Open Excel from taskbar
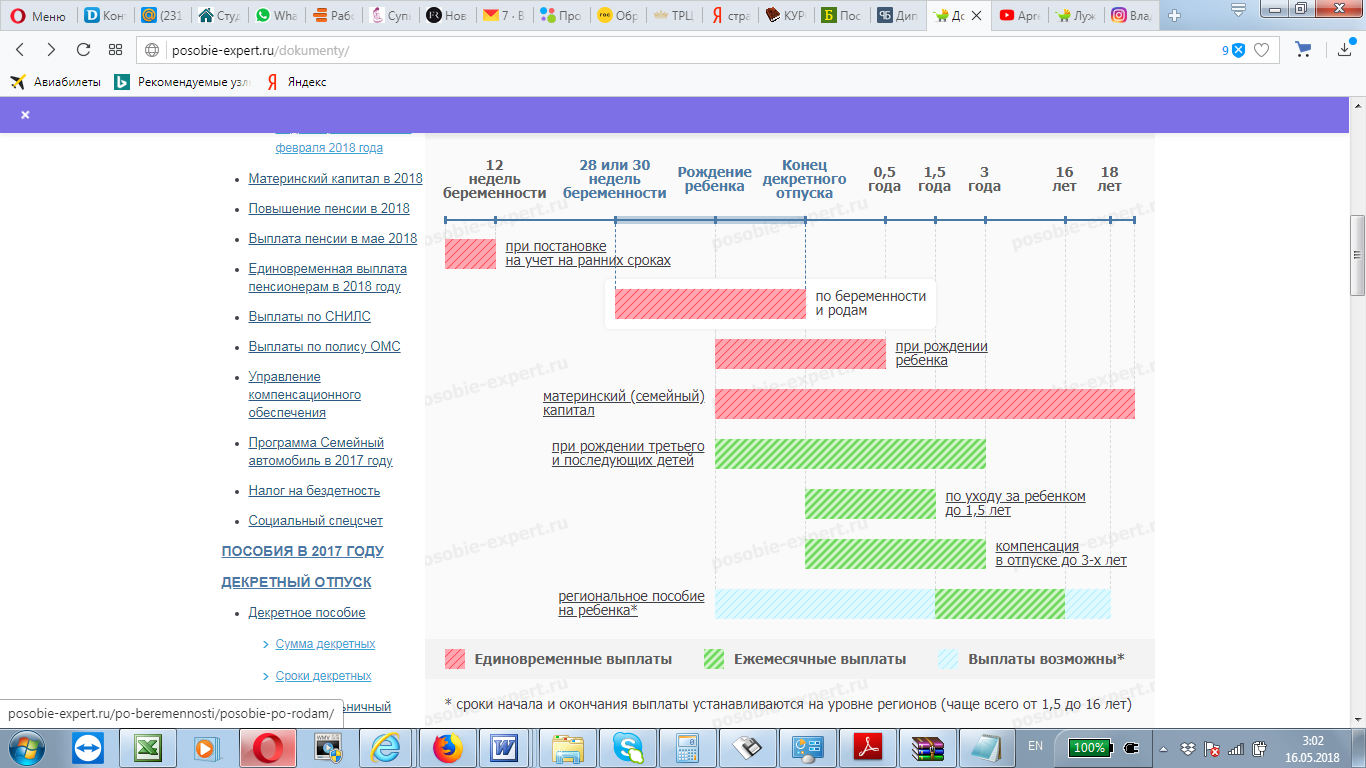Screen dimensions: 1366x768 click(149, 747)
